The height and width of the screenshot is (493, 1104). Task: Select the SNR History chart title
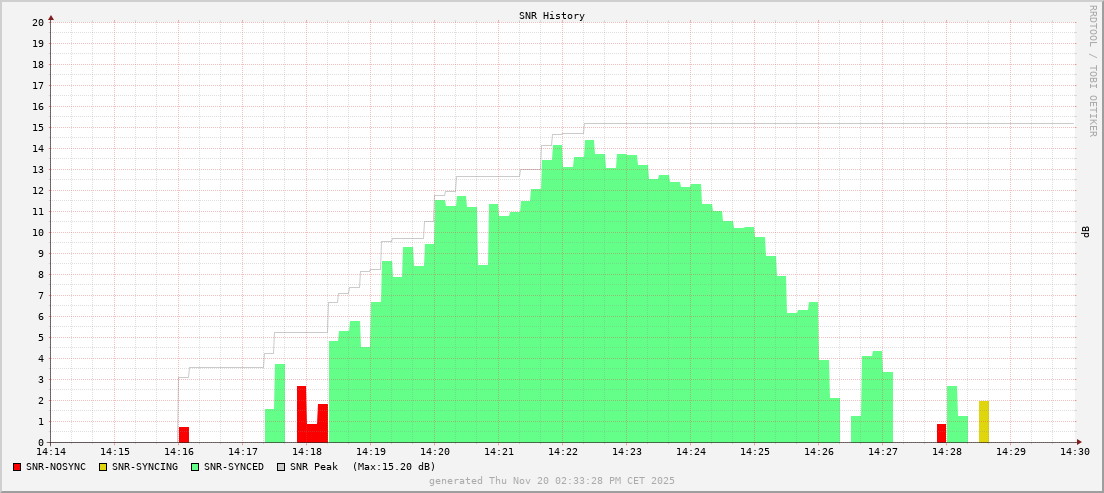click(552, 16)
